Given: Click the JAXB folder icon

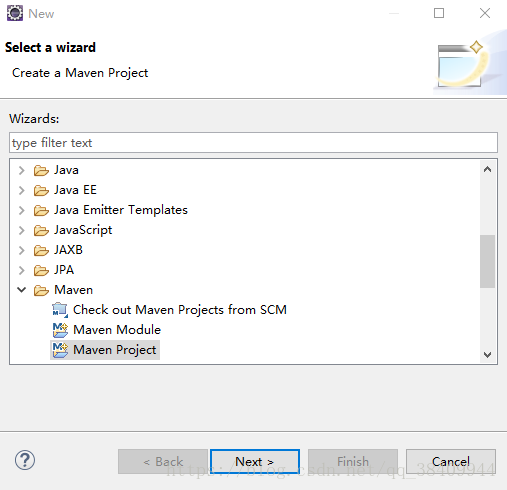Looking at the screenshot, I should point(41,250).
